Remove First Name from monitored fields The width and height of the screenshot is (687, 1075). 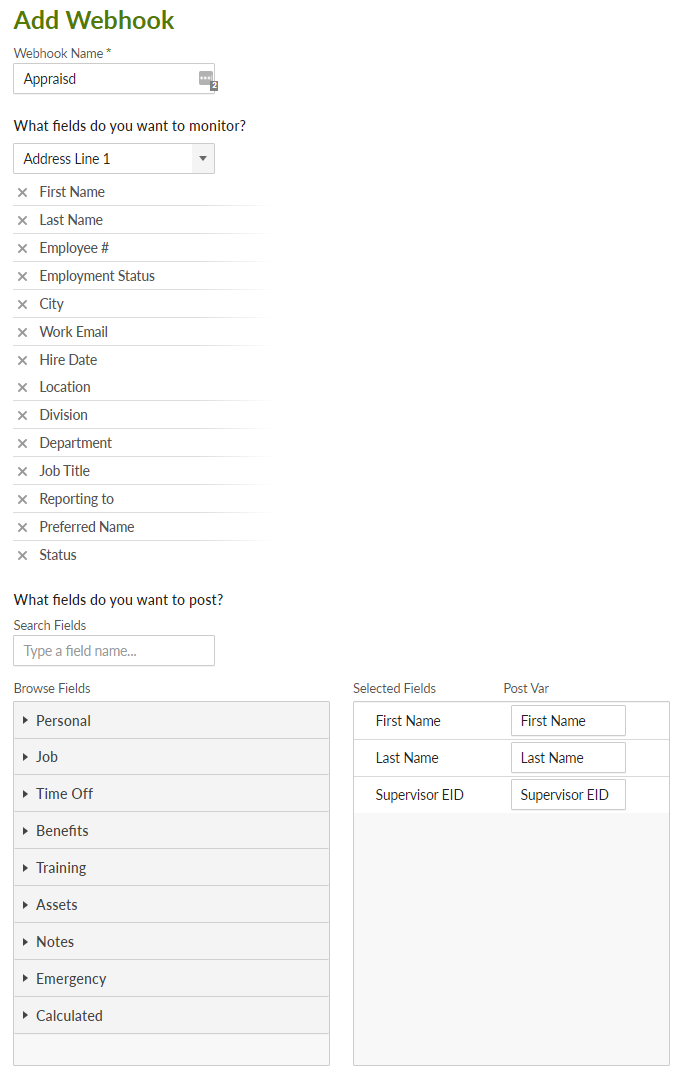[23, 193]
